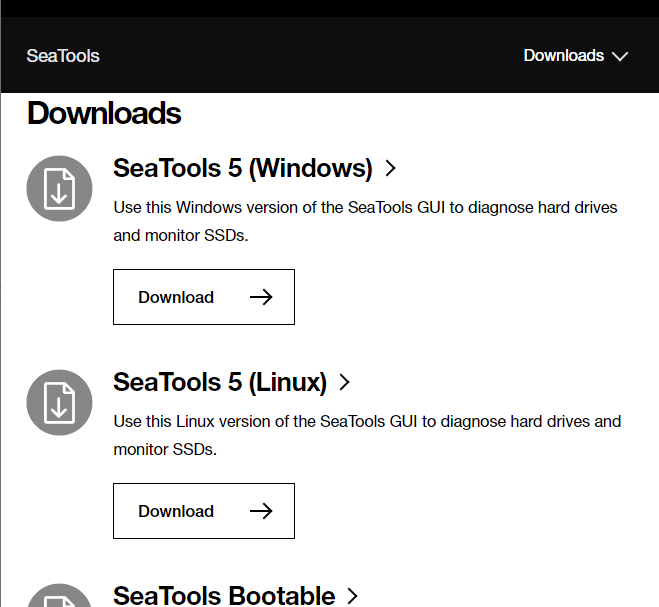Click chevron next to SeaTools 5 (Windows)
This screenshot has width=659, height=607.
(x=391, y=168)
